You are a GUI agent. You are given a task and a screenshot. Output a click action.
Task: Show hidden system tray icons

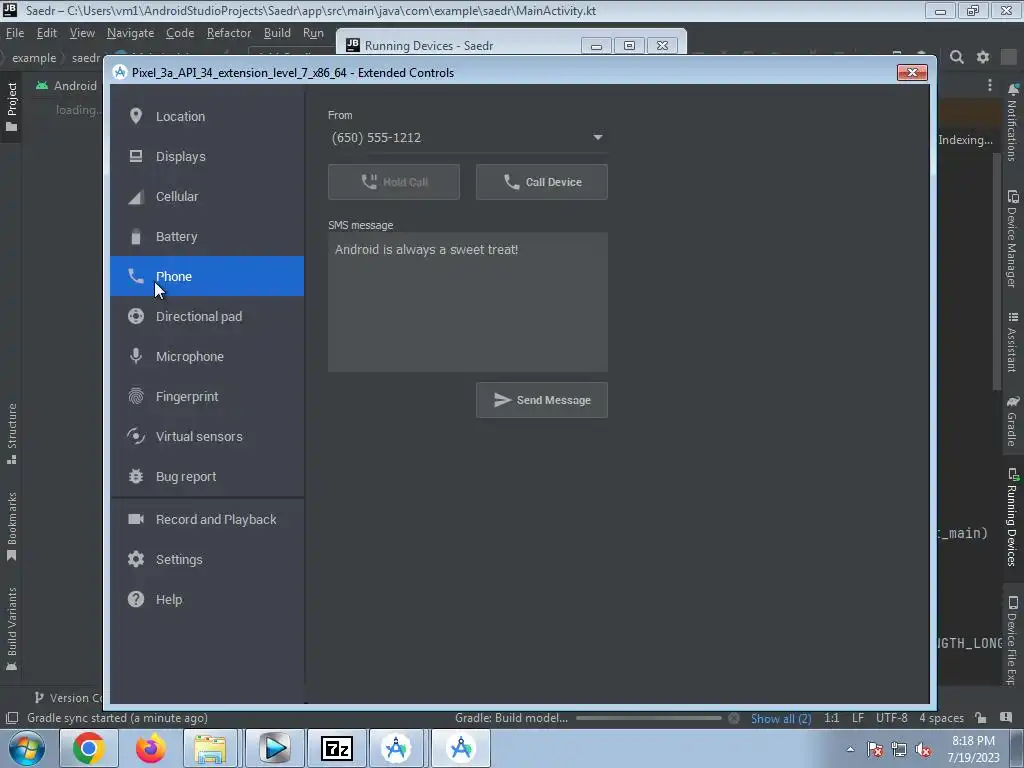[850, 749]
